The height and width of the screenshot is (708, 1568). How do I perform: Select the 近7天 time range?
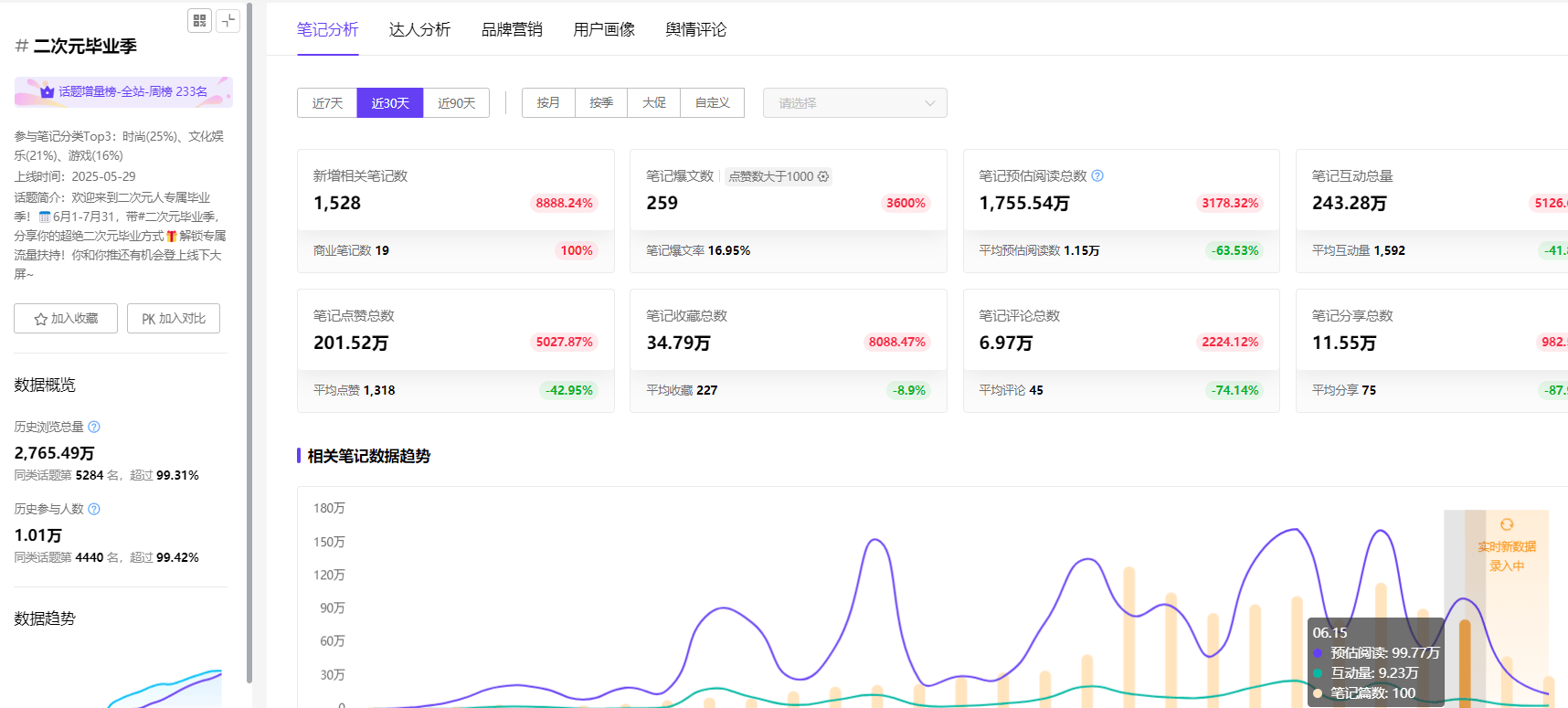[327, 103]
